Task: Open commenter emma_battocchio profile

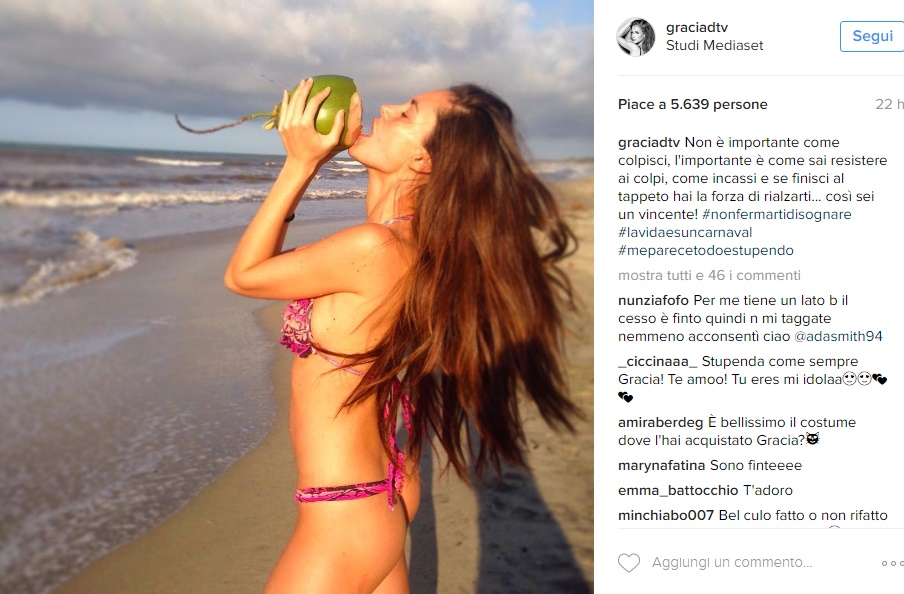Action: pos(678,490)
